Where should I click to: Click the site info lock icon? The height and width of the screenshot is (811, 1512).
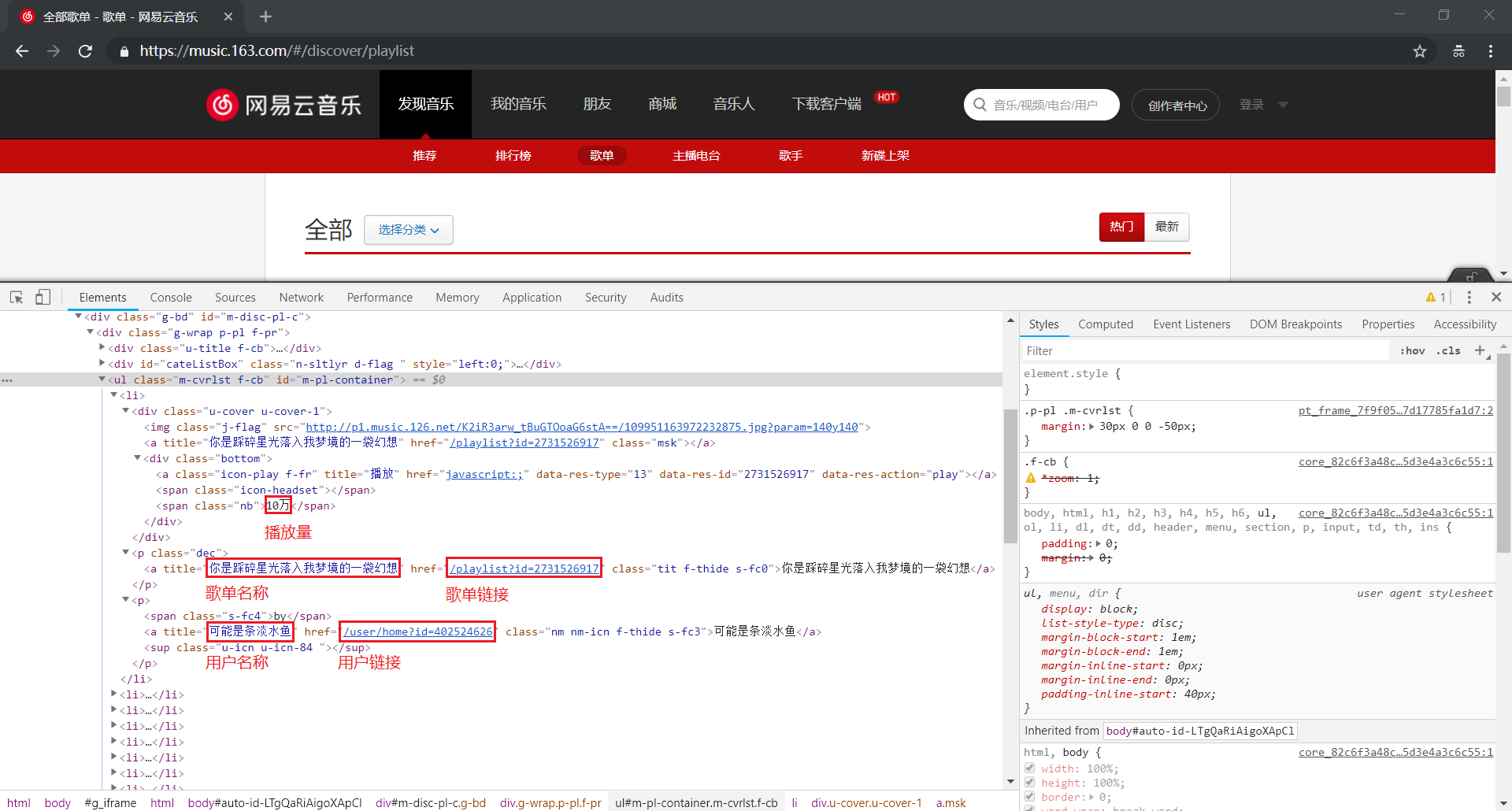point(124,51)
